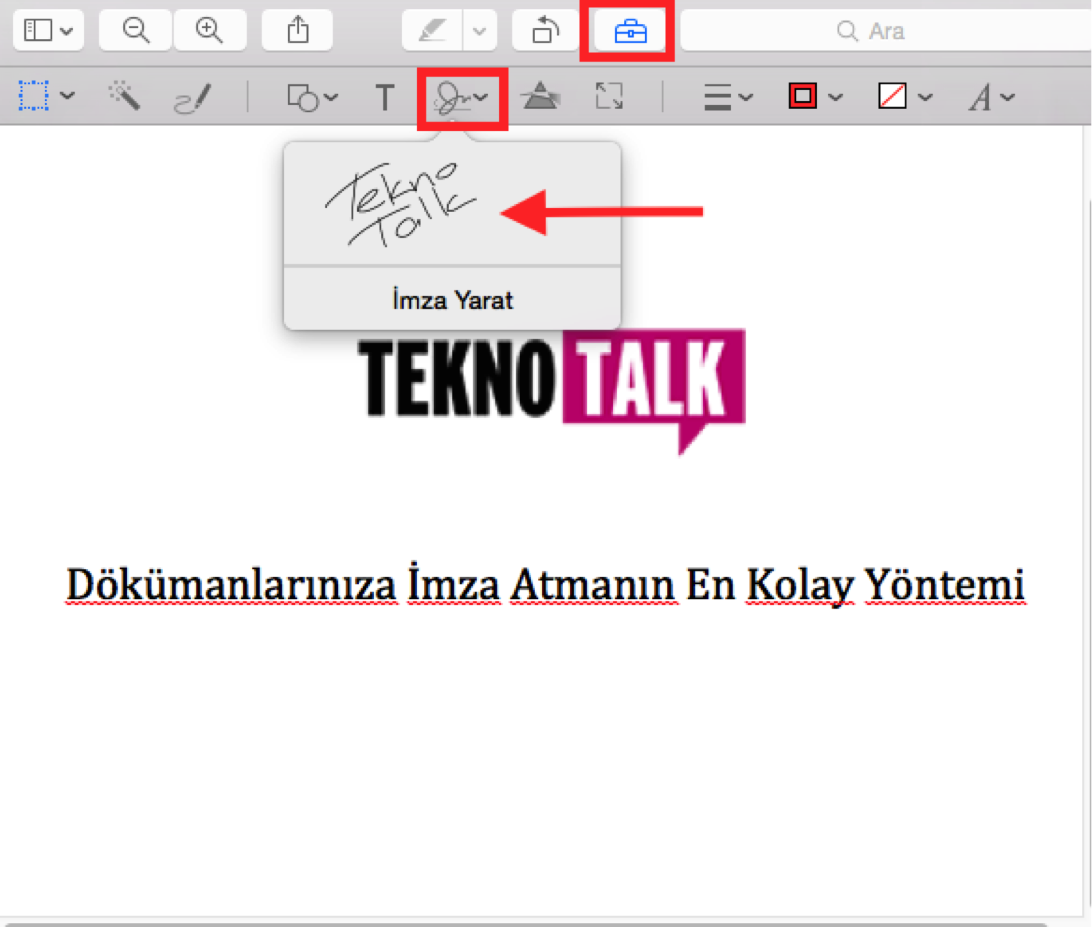Choose İmza Yarat in the popup

click(453, 299)
